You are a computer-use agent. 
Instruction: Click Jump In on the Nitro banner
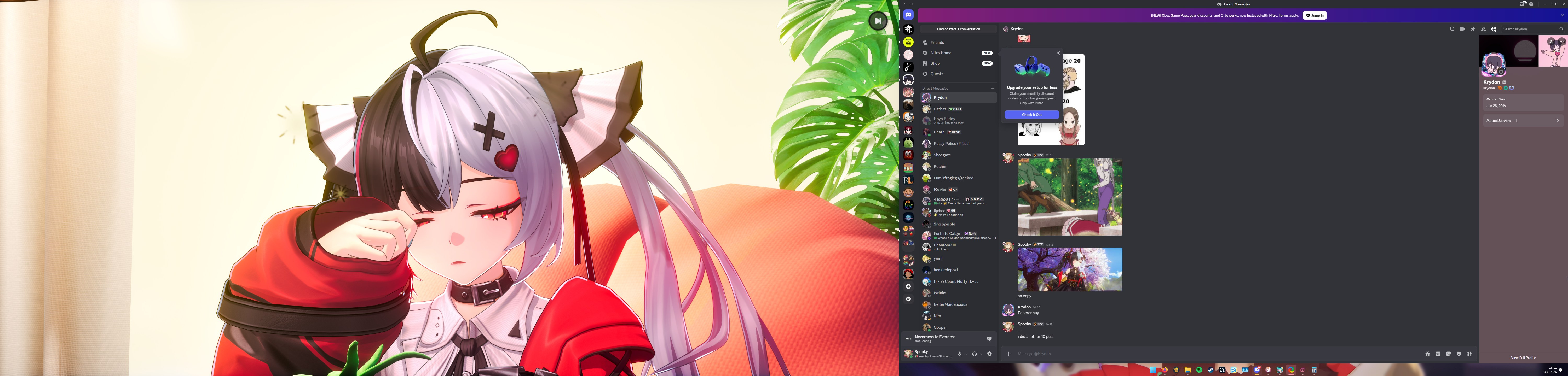1314,15
